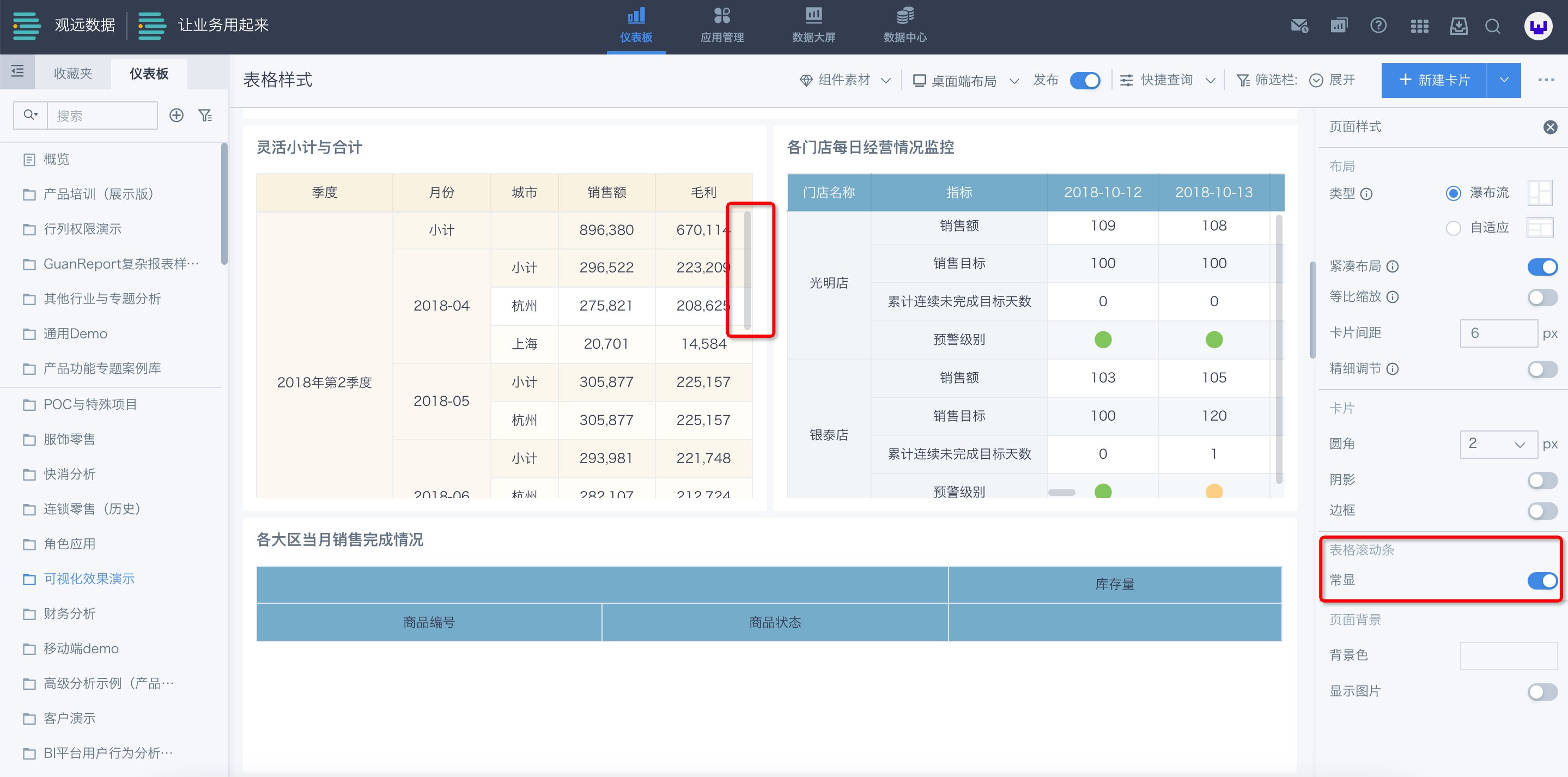
Task: Click the mail notification icon in the header
Action: [1299, 26]
